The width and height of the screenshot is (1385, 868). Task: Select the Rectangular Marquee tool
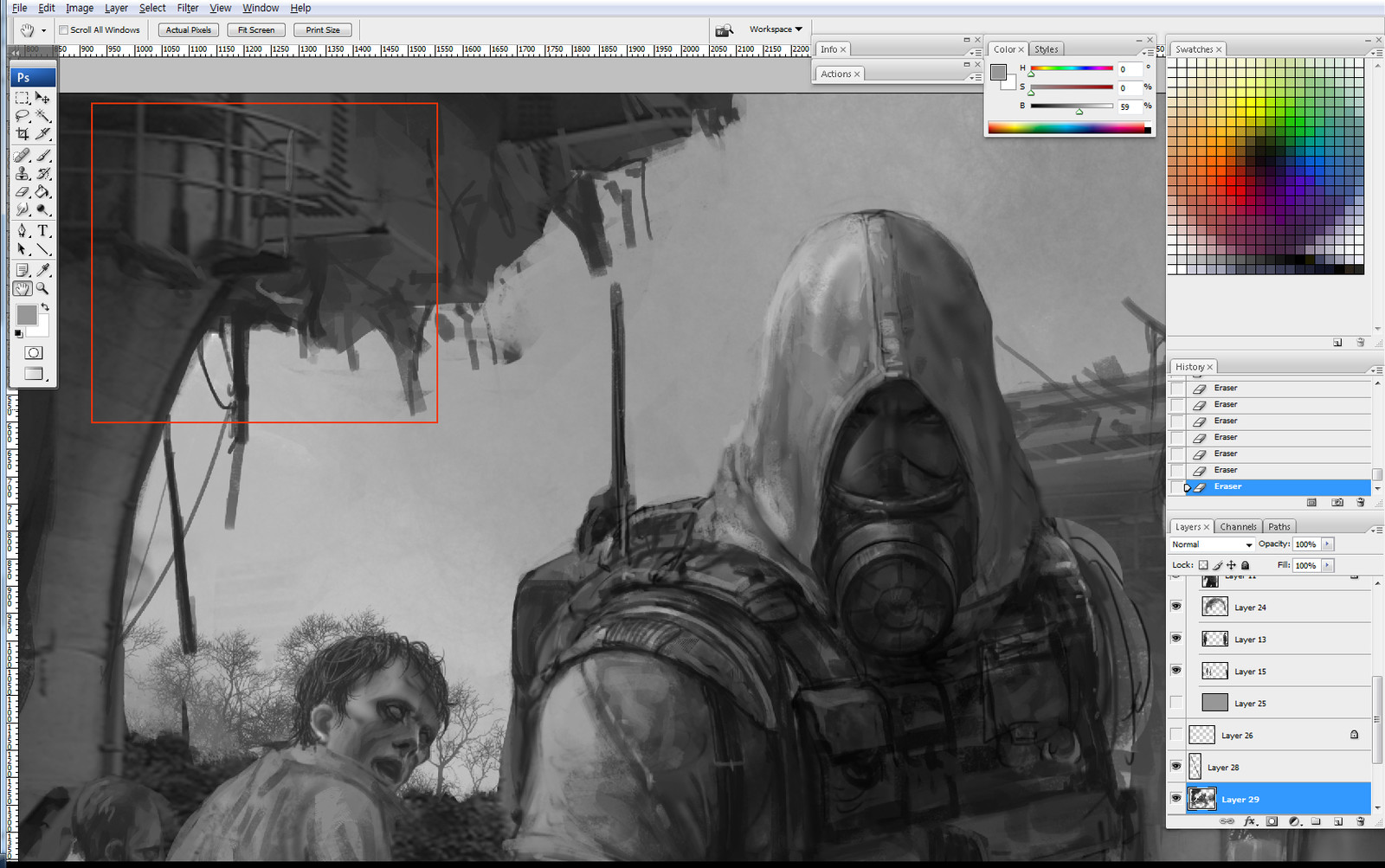pyautogui.click(x=23, y=98)
